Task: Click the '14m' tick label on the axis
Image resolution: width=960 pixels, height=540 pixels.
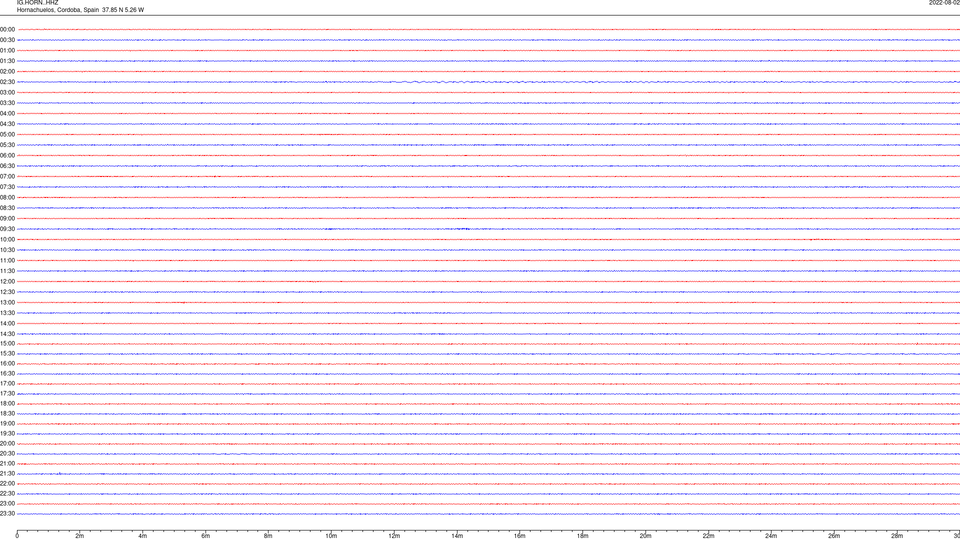Action: coord(457,536)
